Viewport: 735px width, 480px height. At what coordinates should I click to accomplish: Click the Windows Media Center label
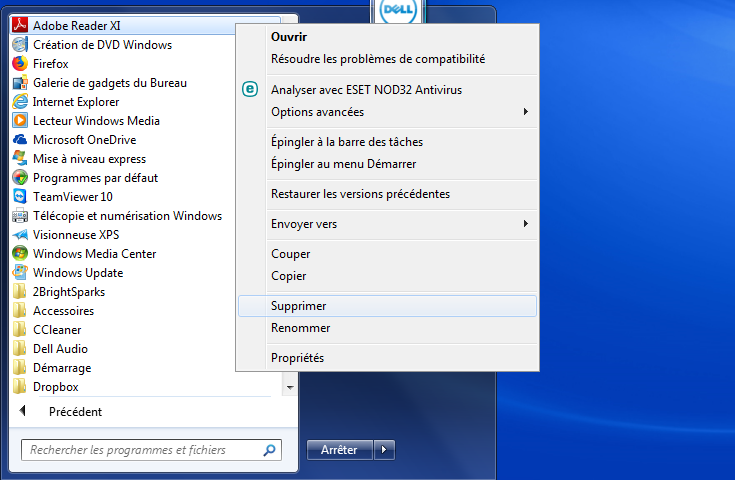[x=95, y=254]
